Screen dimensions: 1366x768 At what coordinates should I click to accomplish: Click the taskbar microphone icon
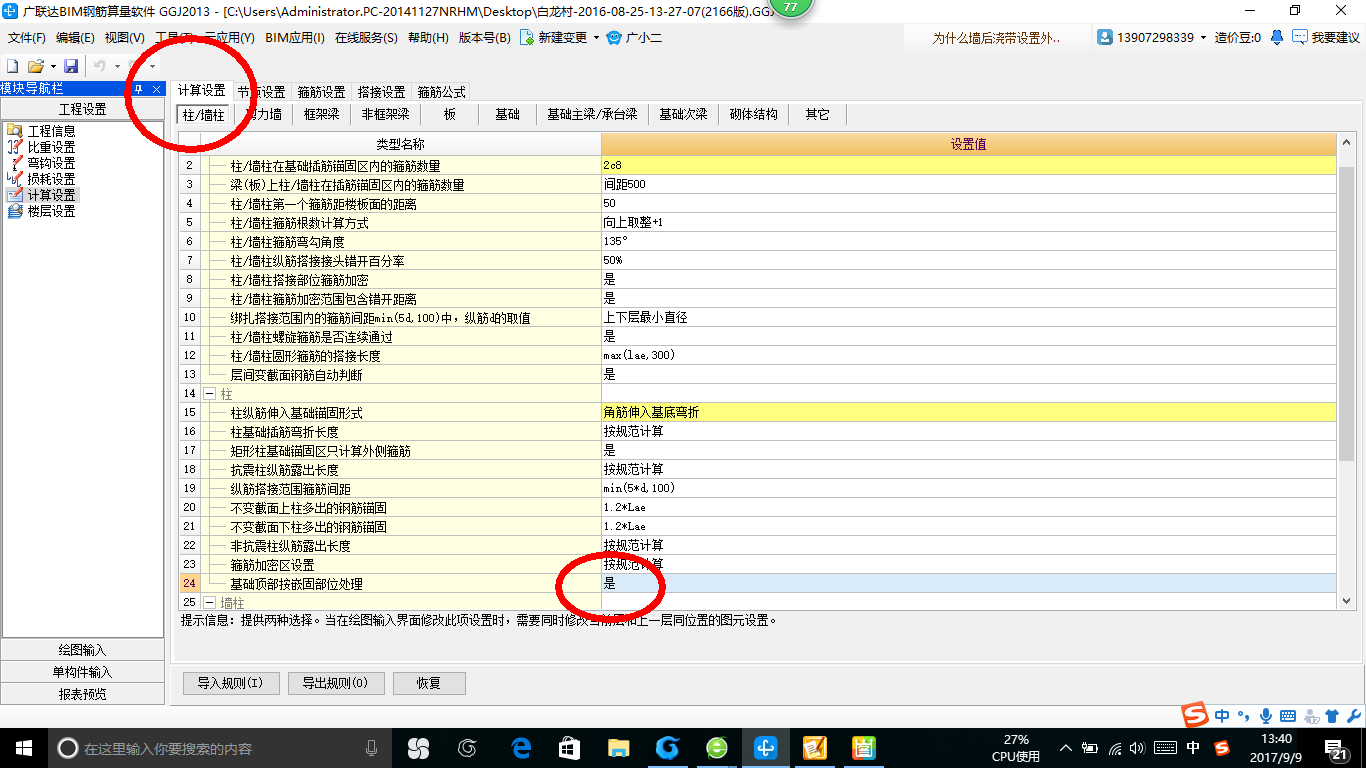click(x=372, y=748)
